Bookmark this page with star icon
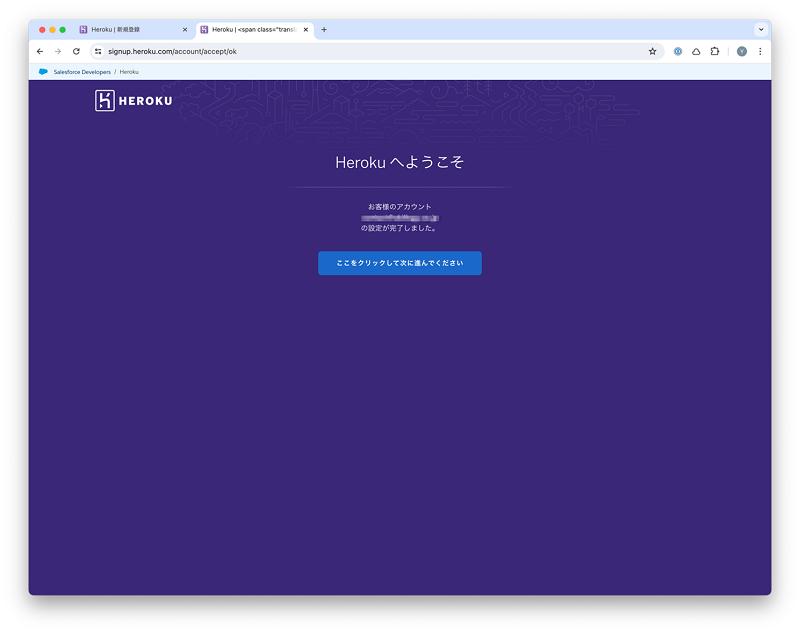This screenshot has height=633, width=800. pos(652,51)
